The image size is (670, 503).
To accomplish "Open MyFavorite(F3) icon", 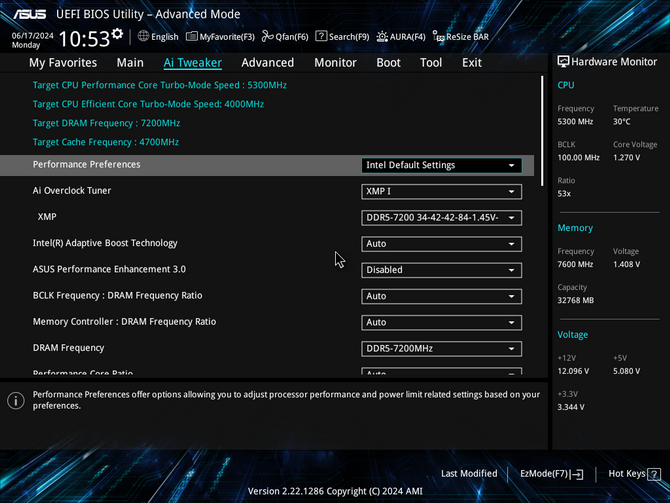I will [191, 36].
